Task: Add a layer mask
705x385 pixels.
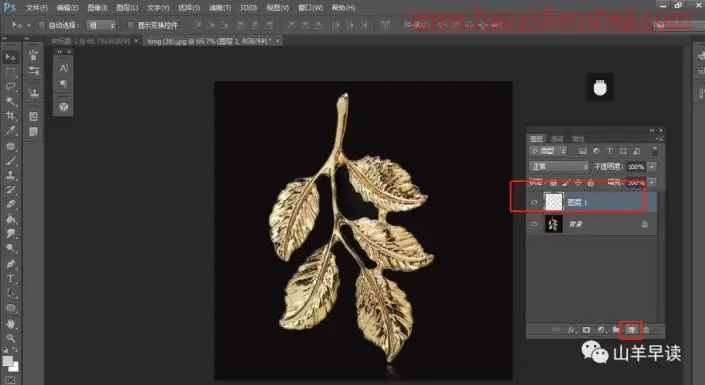Action: point(586,330)
